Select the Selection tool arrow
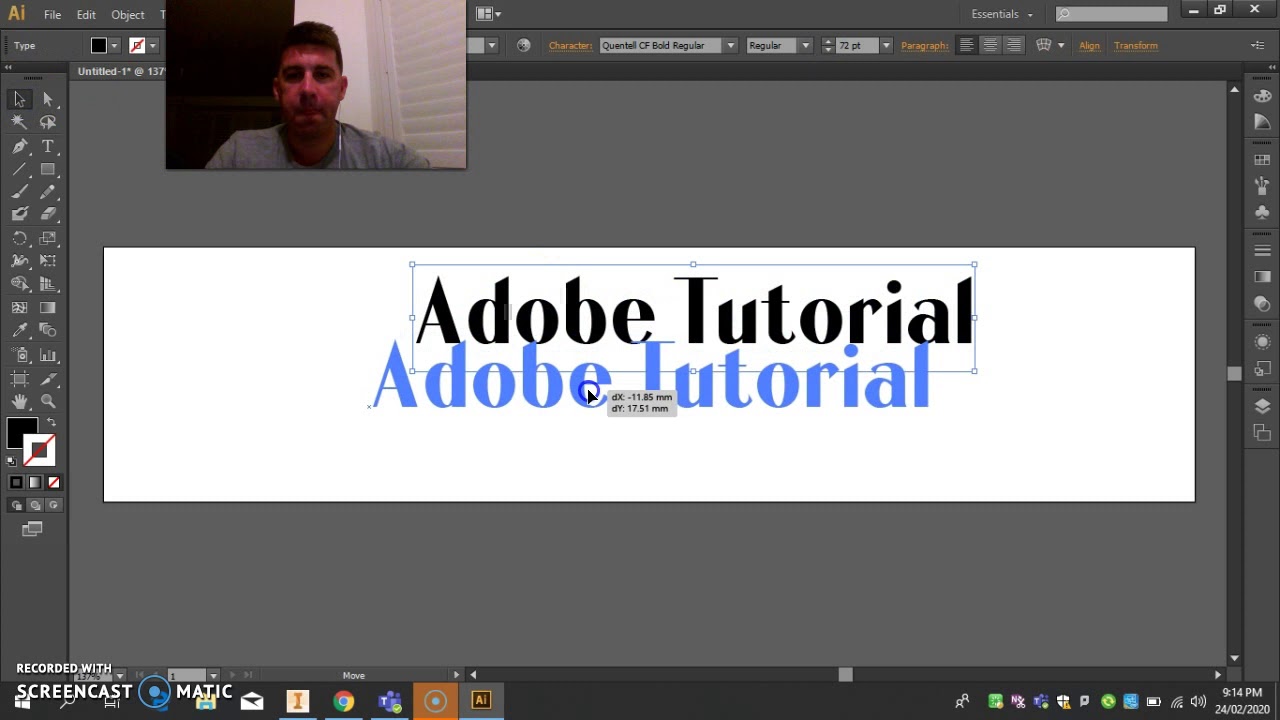The height and width of the screenshot is (720, 1280). click(19, 99)
